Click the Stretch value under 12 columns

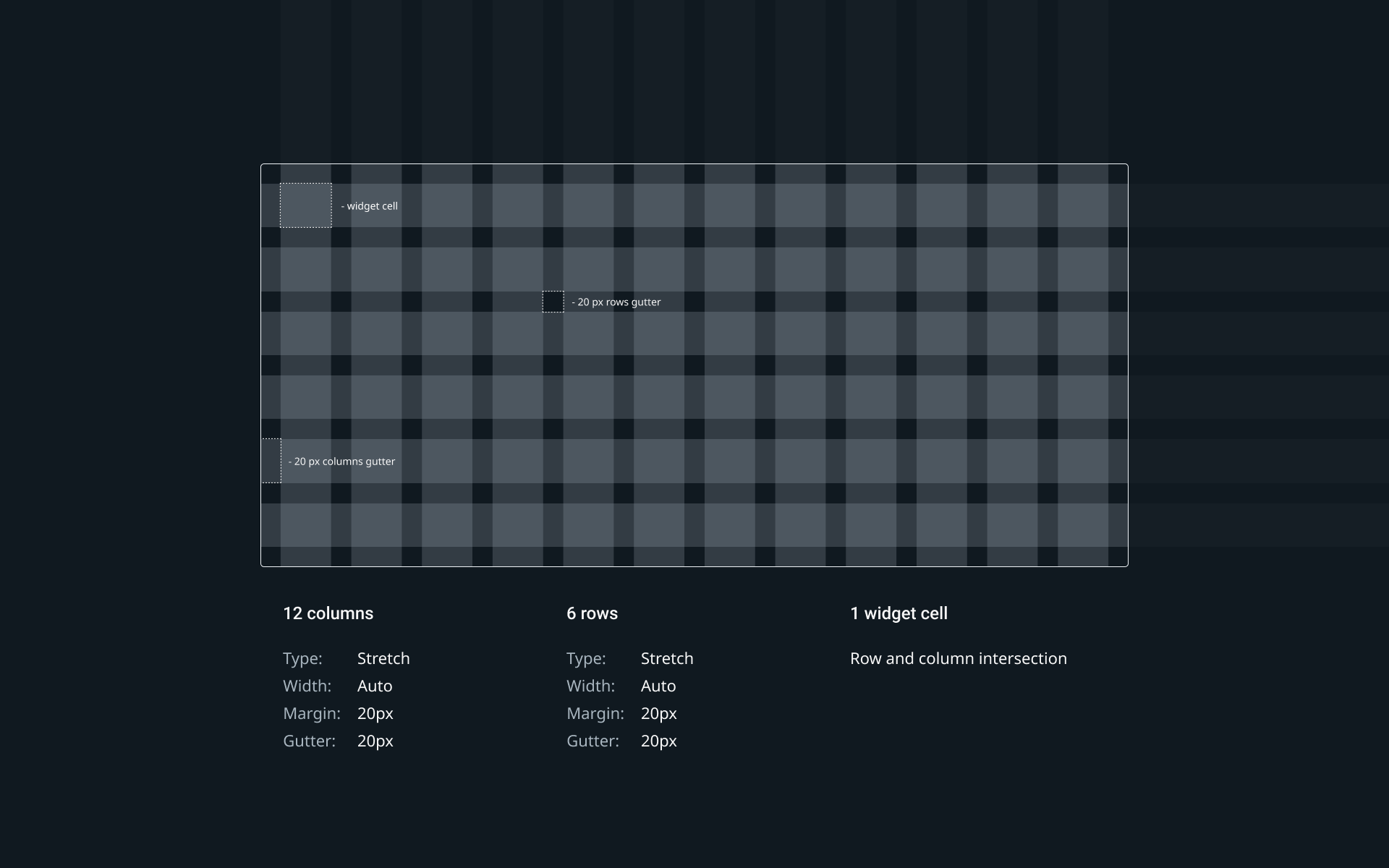(x=383, y=658)
